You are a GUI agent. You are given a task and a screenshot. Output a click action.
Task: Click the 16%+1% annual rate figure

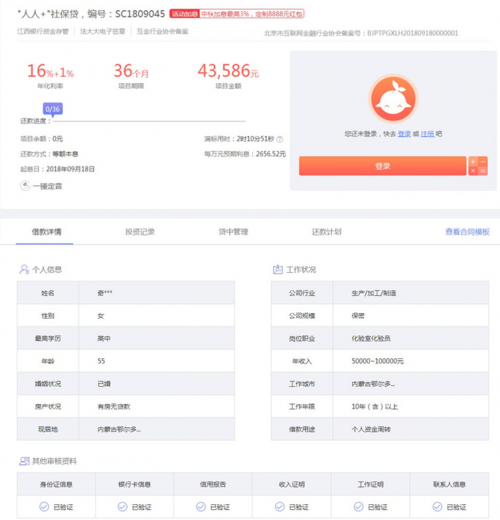(x=50, y=71)
